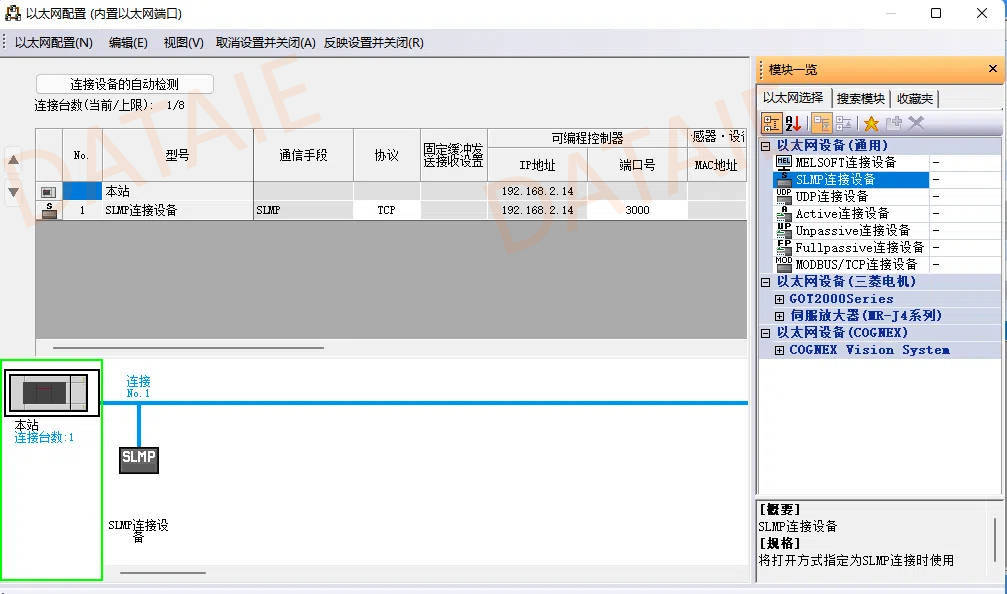Open the 编辑(E) menu
Viewport: 1007px width, 594px height.
128,42
